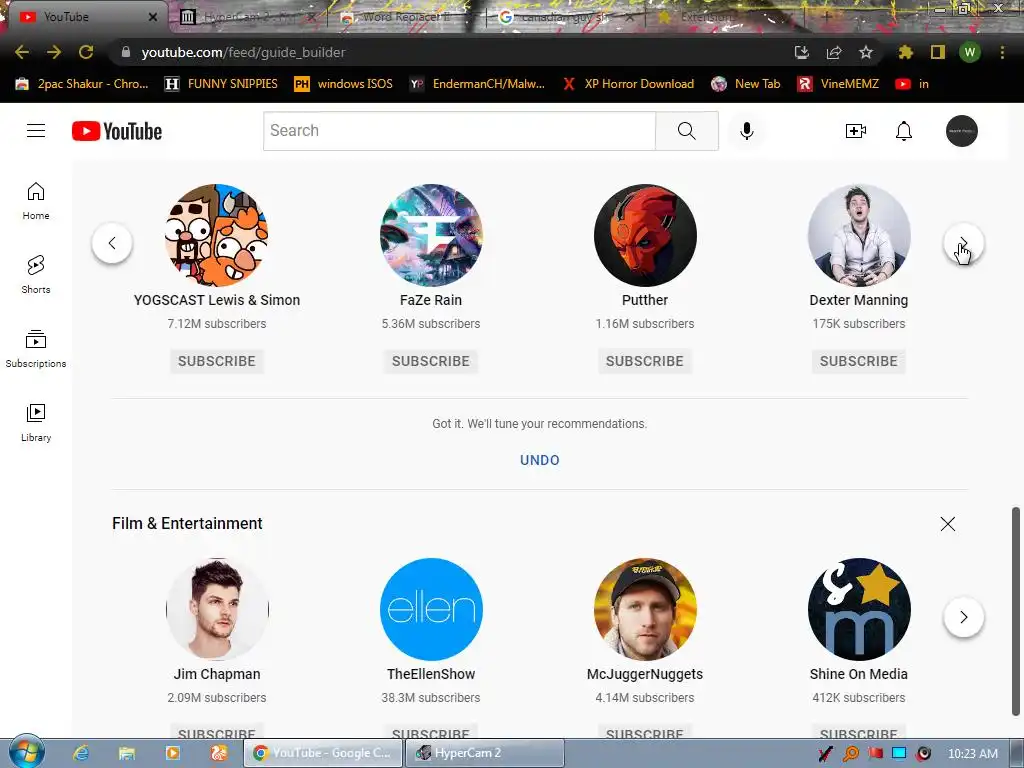Open the EndermanCH/Malw... bookmark
1024x768 pixels.
(477, 84)
